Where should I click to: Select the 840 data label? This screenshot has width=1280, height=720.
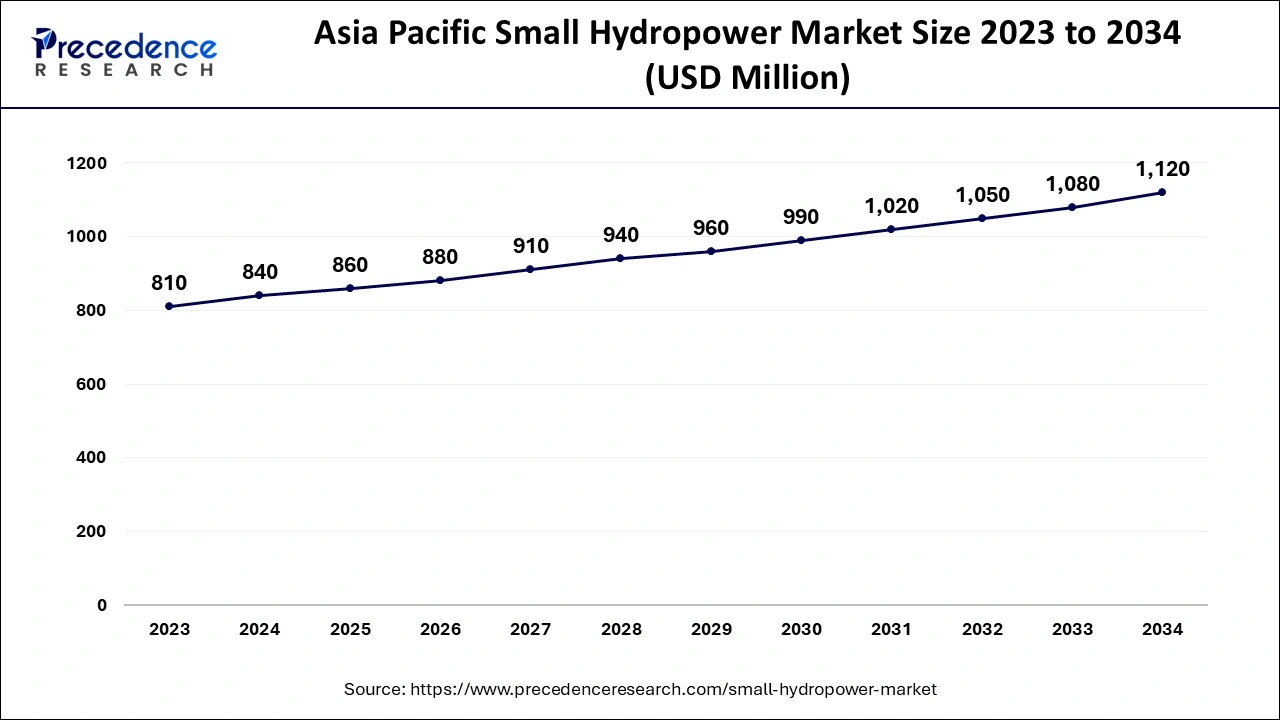[259, 272]
